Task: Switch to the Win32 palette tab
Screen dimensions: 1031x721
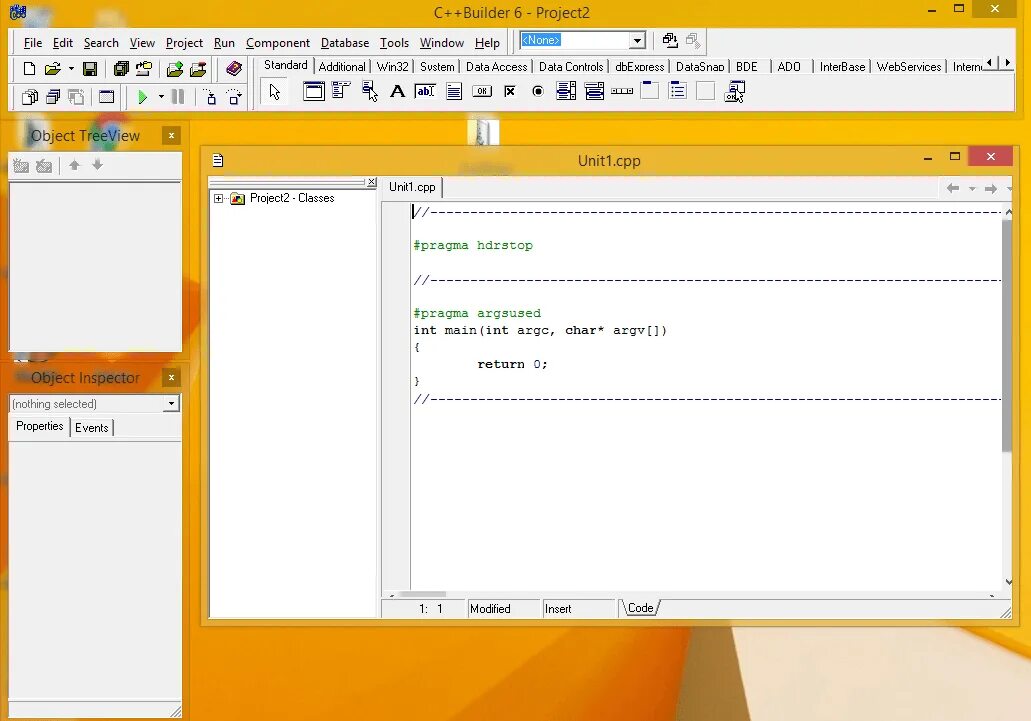Action: 393,66
